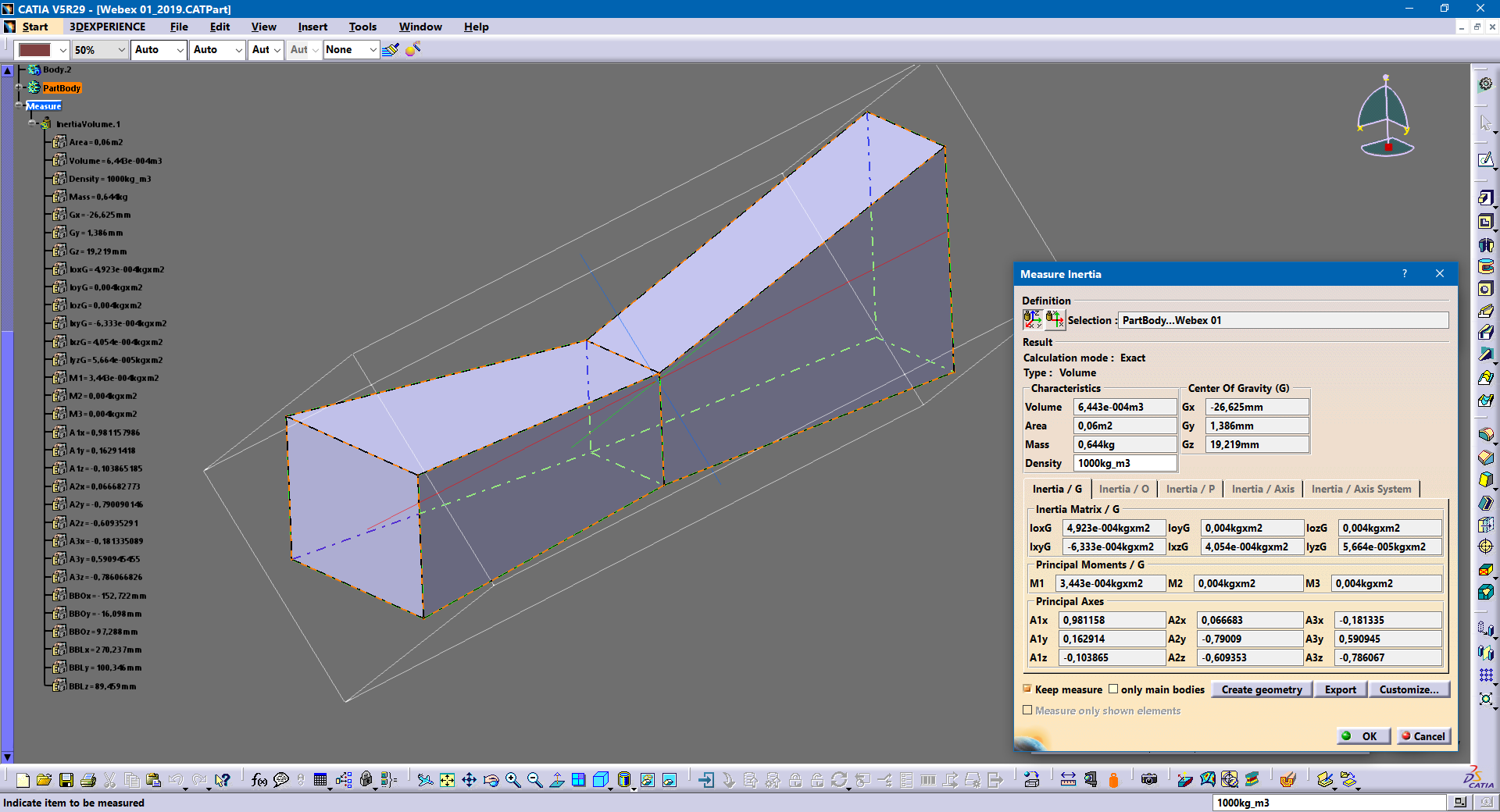1500x812 pixels.
Task: Click the Fit All In icon
Action: 447,780
